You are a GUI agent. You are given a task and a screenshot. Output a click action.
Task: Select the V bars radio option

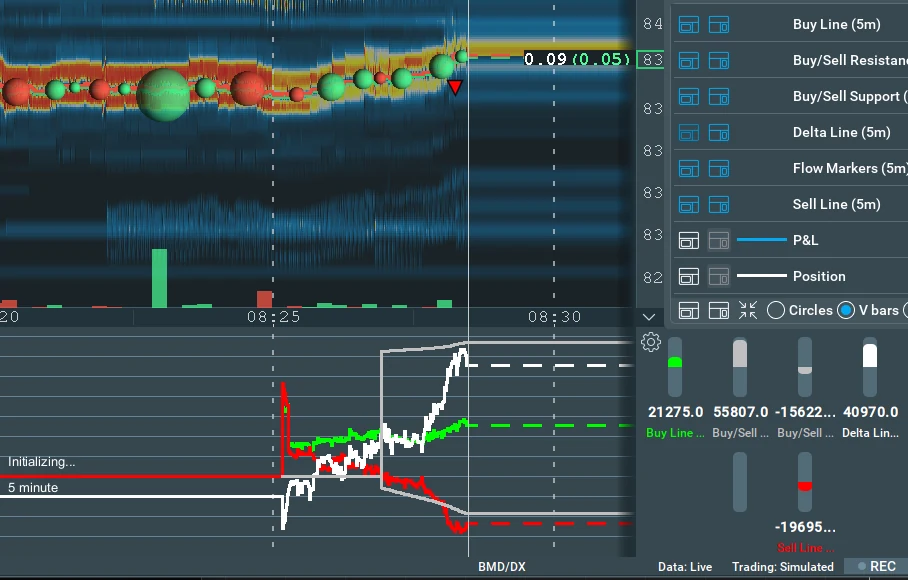click(846, 310)
